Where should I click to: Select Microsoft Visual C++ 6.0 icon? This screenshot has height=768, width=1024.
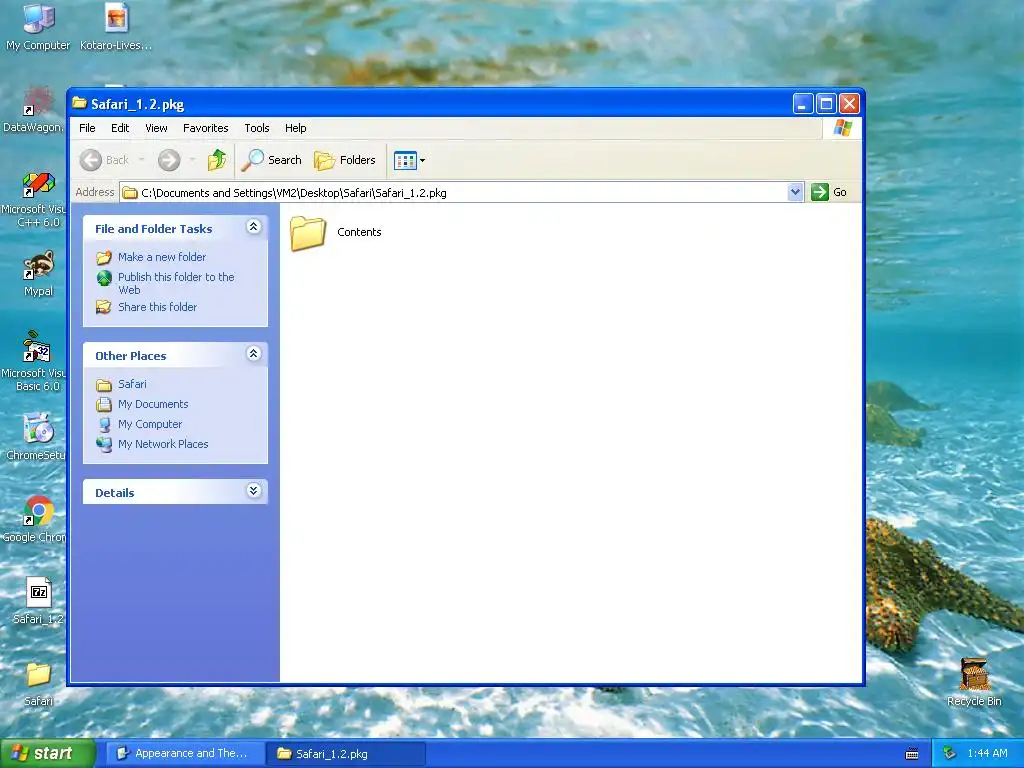(x=34, y=199)
